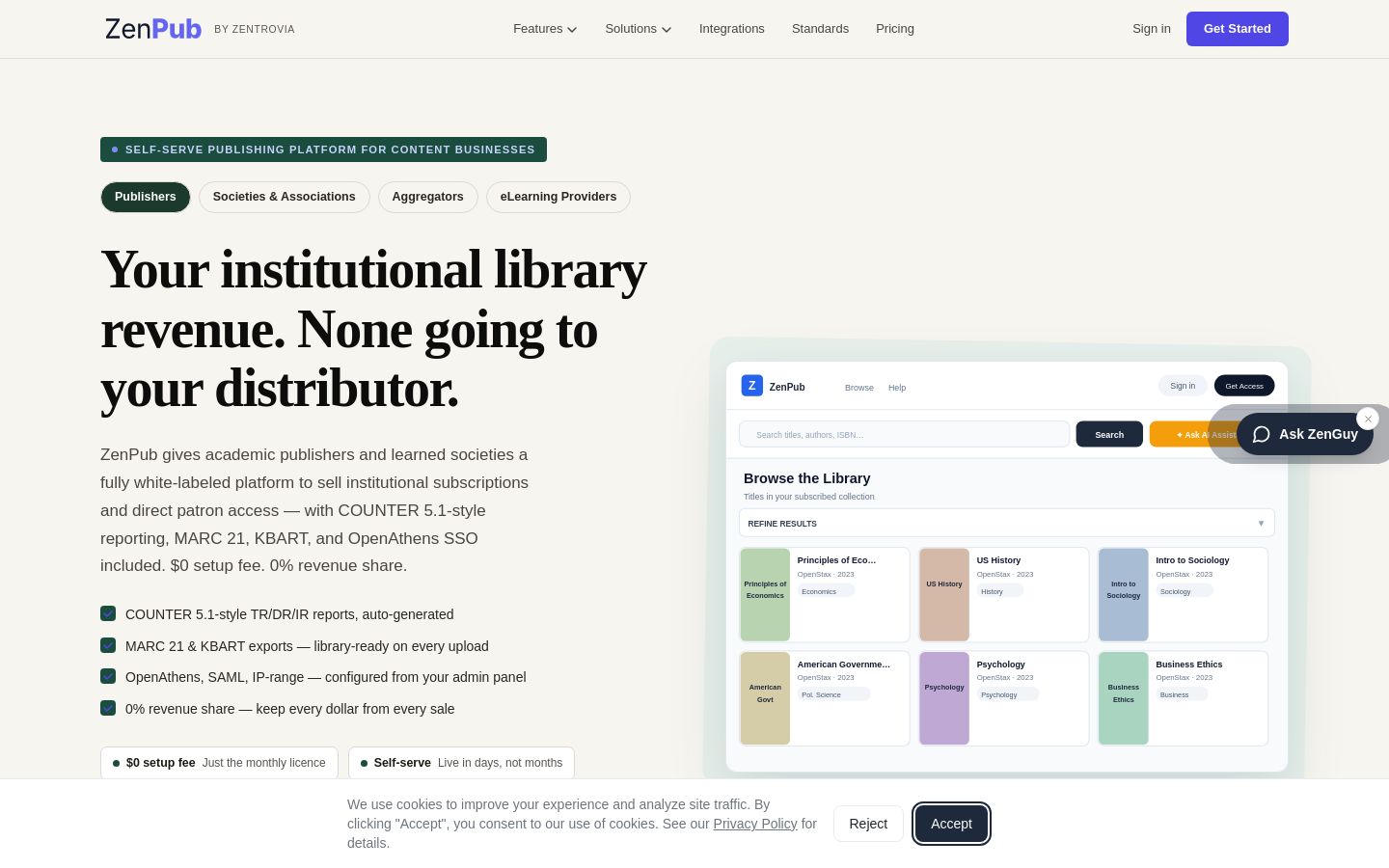This screenshot has width=1389, height=868.
Task: Click Help in the preview navigation
Action: [897, 388]
